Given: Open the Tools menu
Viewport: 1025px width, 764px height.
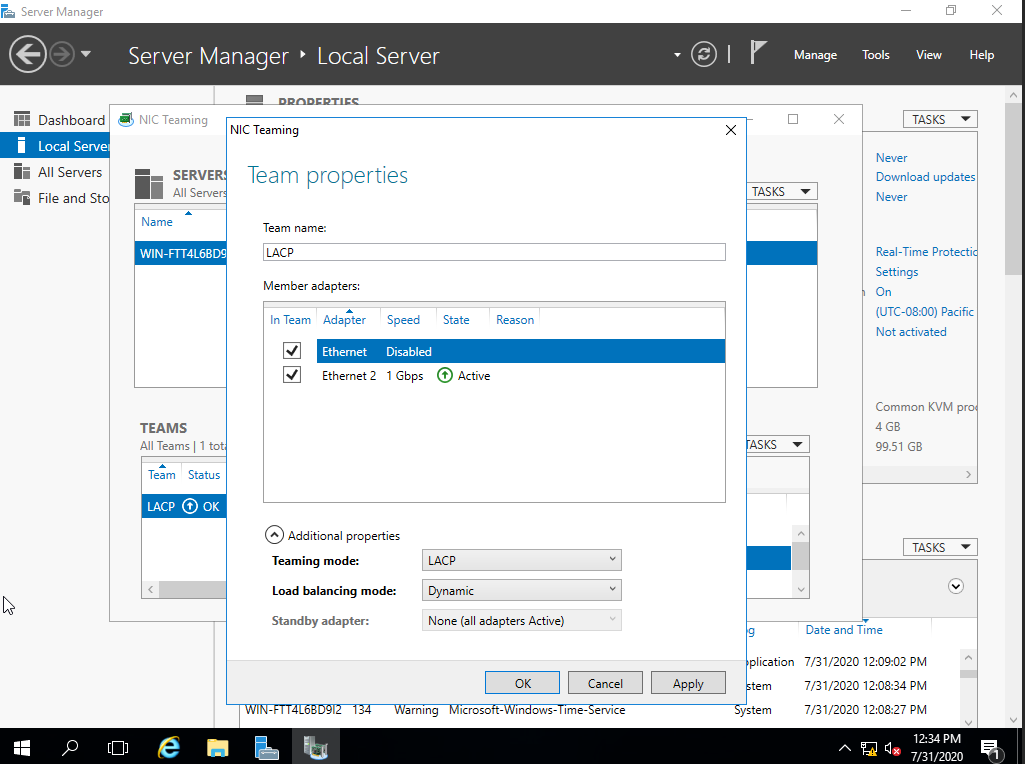Looking at the screenshot, I should click(875, 55).
